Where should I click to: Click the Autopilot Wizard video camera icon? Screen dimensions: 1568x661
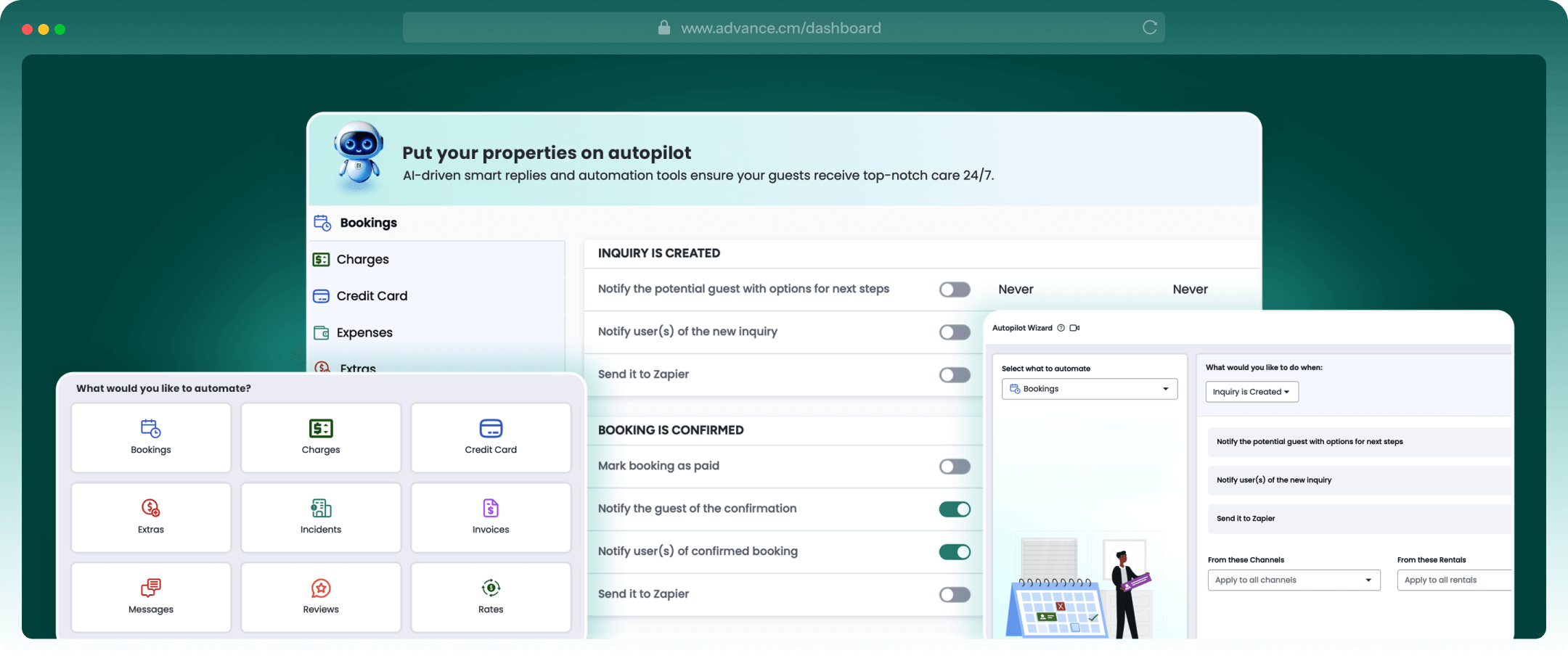click(x=1074, y=328)
